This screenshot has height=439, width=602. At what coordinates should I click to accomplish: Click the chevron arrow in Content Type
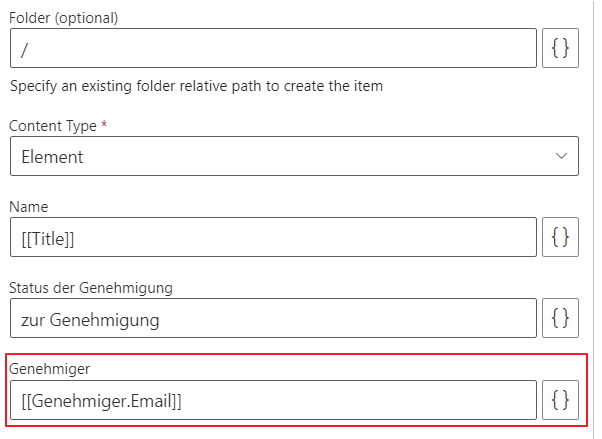(561, 156)
